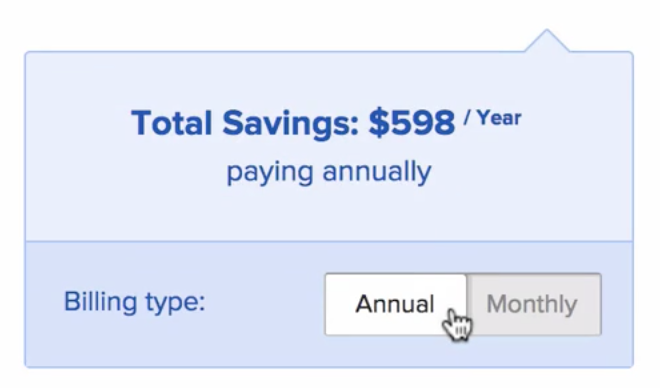The image size is (660, 388).
Task: Click the digits "598" in the savings total
Action: tap(422, 123)
